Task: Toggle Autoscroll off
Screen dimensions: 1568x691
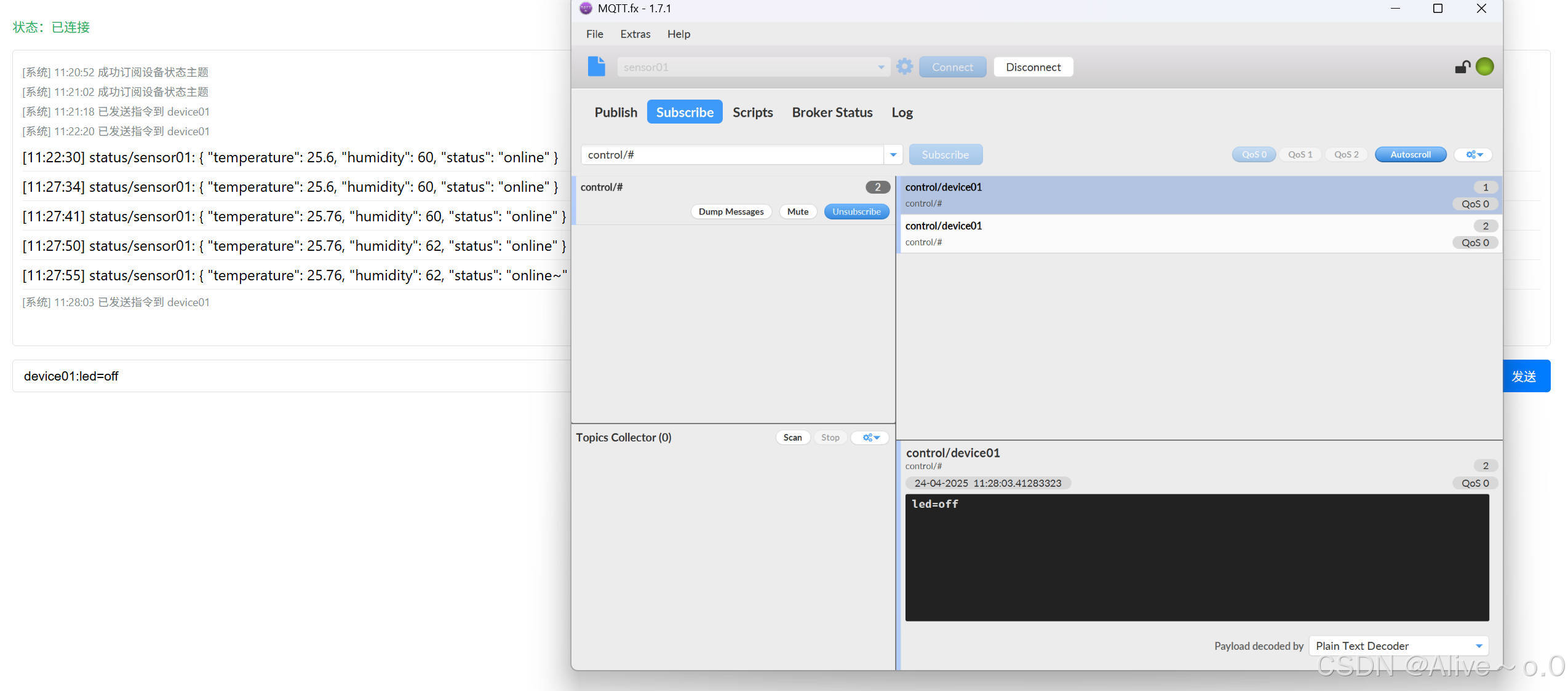Action: click(1410, 155)
